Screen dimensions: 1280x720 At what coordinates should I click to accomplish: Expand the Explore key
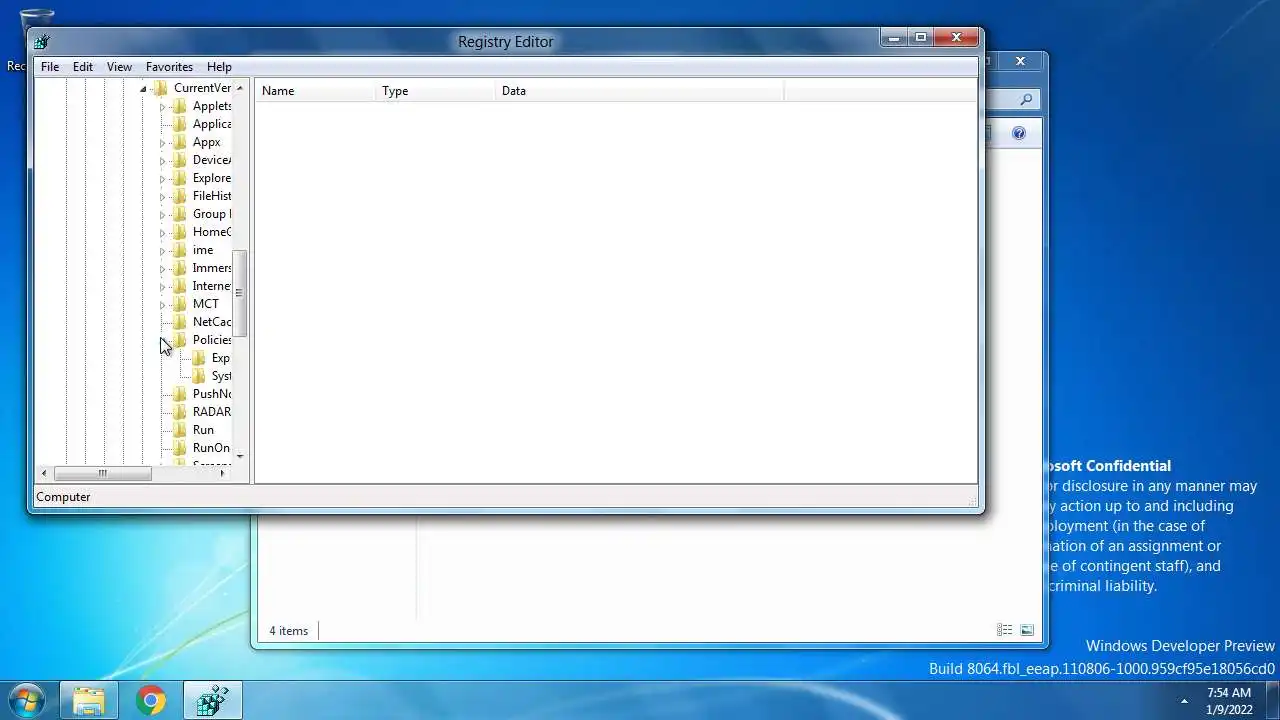[x=162, y=178]
